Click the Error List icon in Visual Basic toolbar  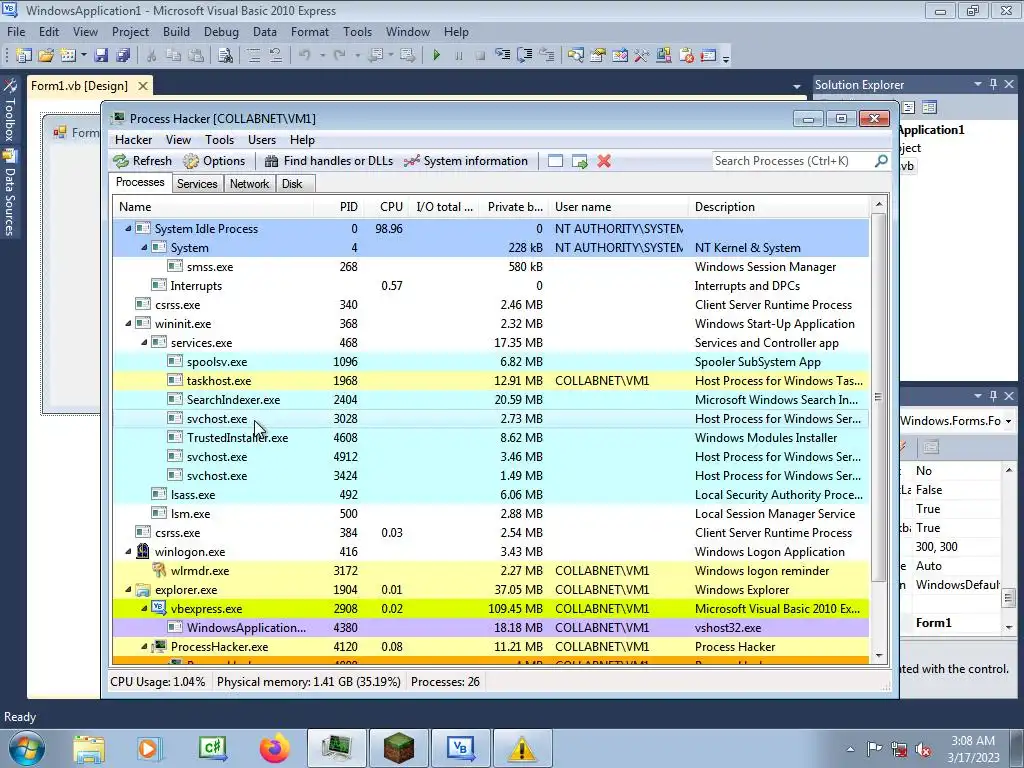click(x=686, y=56)
